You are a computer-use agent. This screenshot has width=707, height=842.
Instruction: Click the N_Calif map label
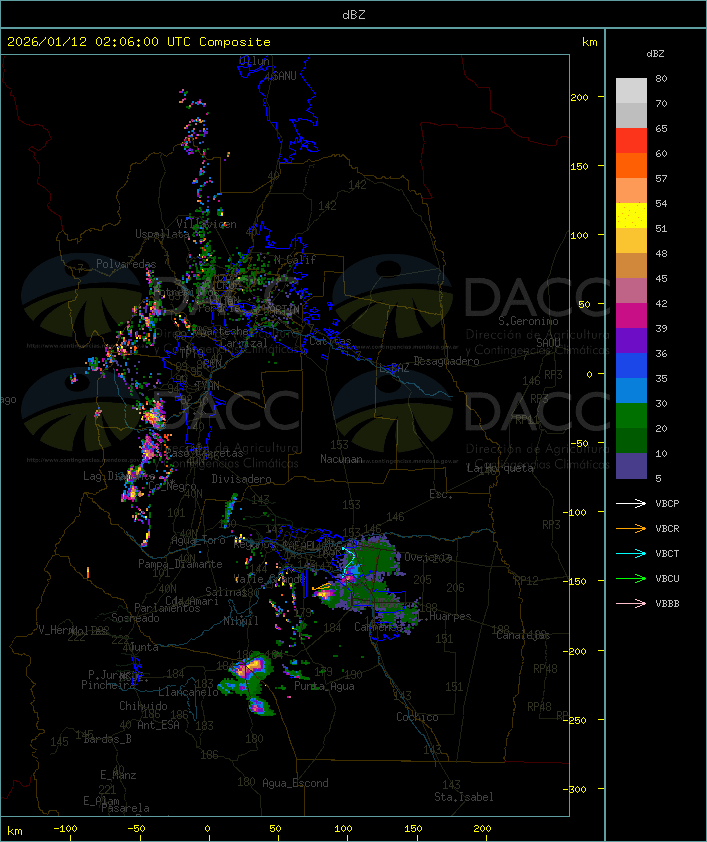click(295, 260)
